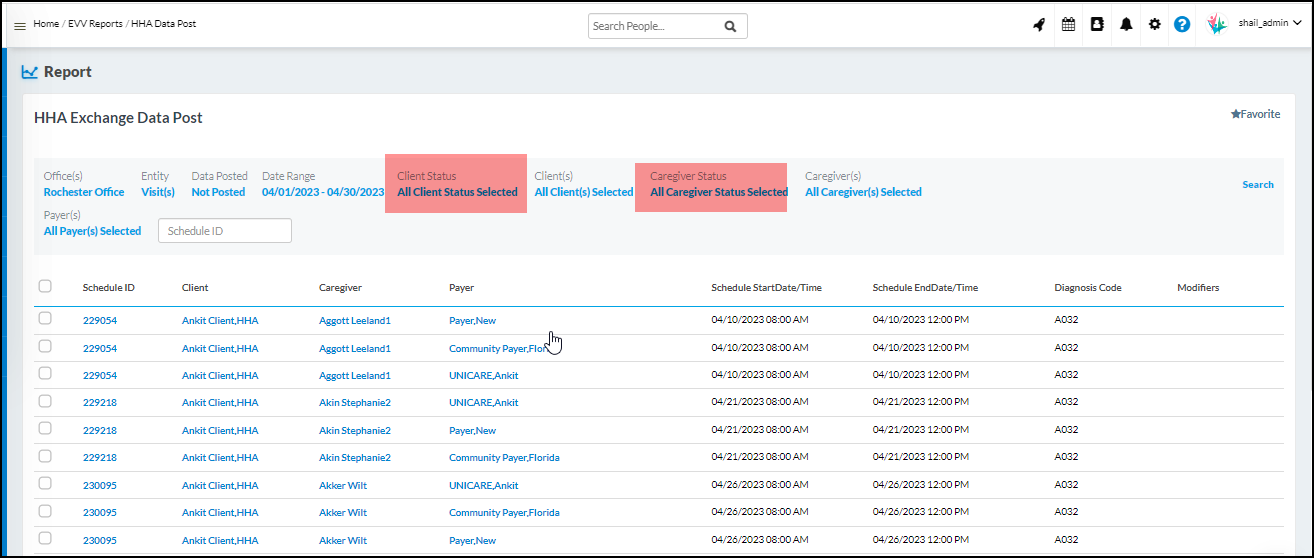Check the first row for schedule 229054
The width and height of the screenshot is (1314, 558).
45,319
